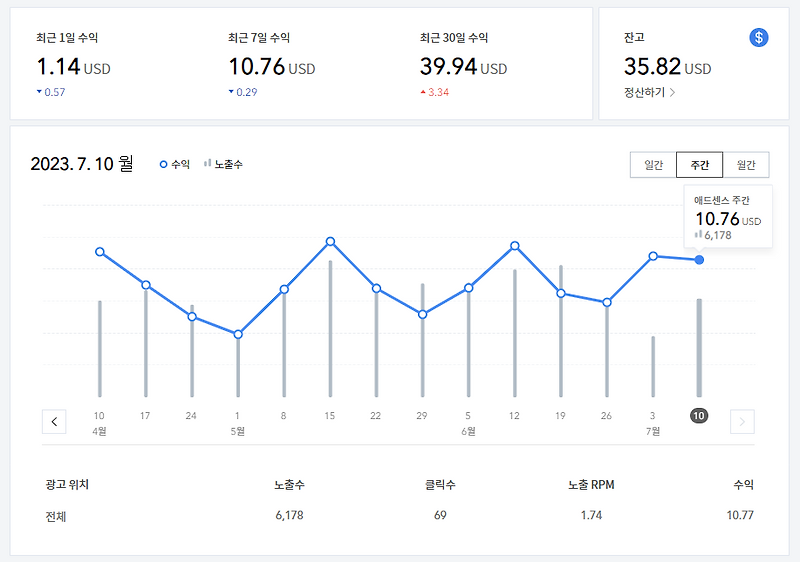Click the 최근 7일 수익 value 10.76
Screen dimensions: 800x562
(257, 67)
